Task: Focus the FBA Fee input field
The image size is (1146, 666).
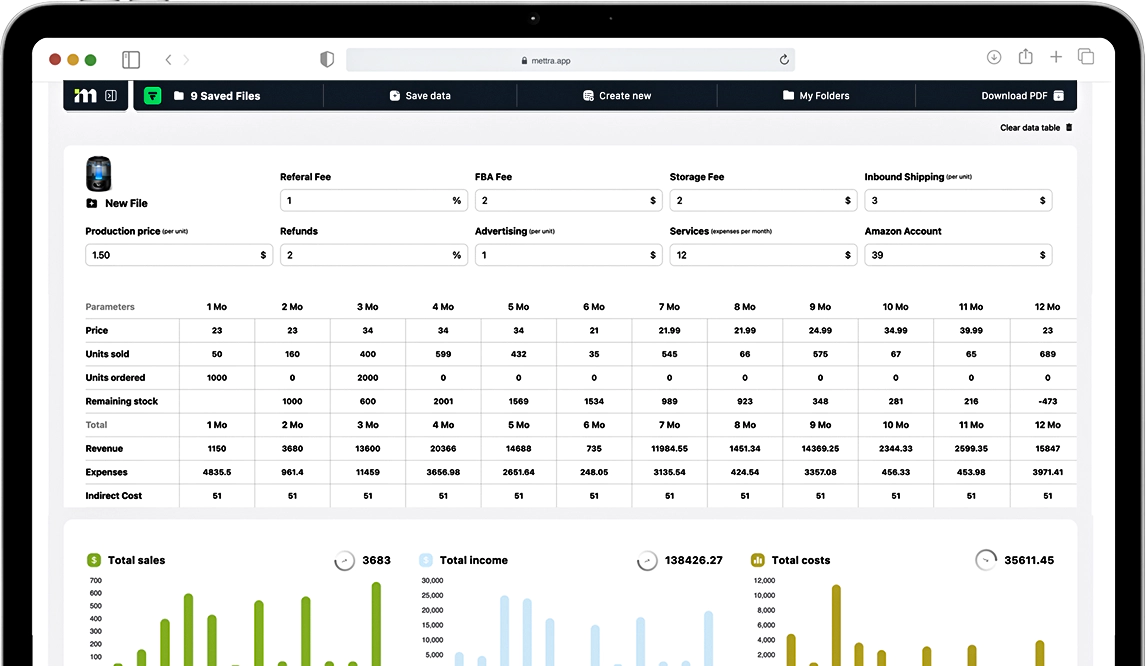Action: 569,200
